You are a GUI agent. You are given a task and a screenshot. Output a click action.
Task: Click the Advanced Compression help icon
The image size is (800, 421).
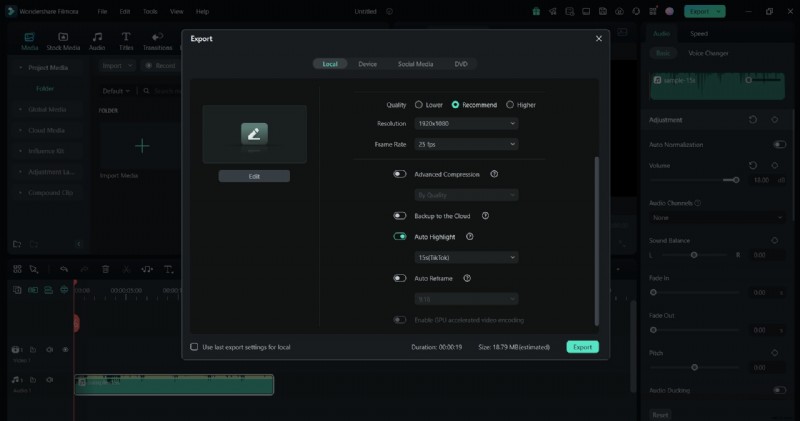[x=494, y=174]
